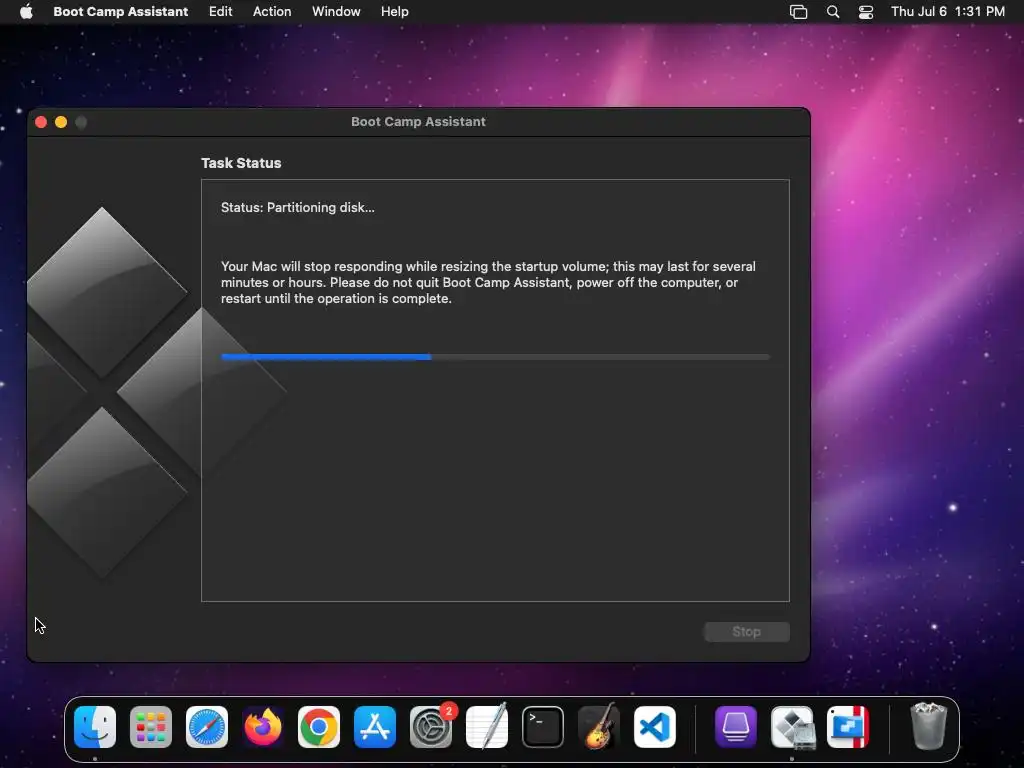The height and width of the screenshot is (768, 1024).
Task: Open System Settings from the Dock
Action: (x=431, y=727)
